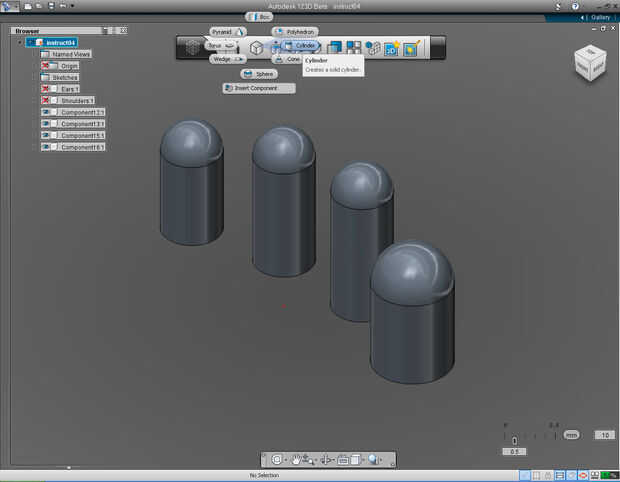Viewport: 620px width, 482px height.
Task: Open the Help question mark icon
Action: click(x=575, y=6)
